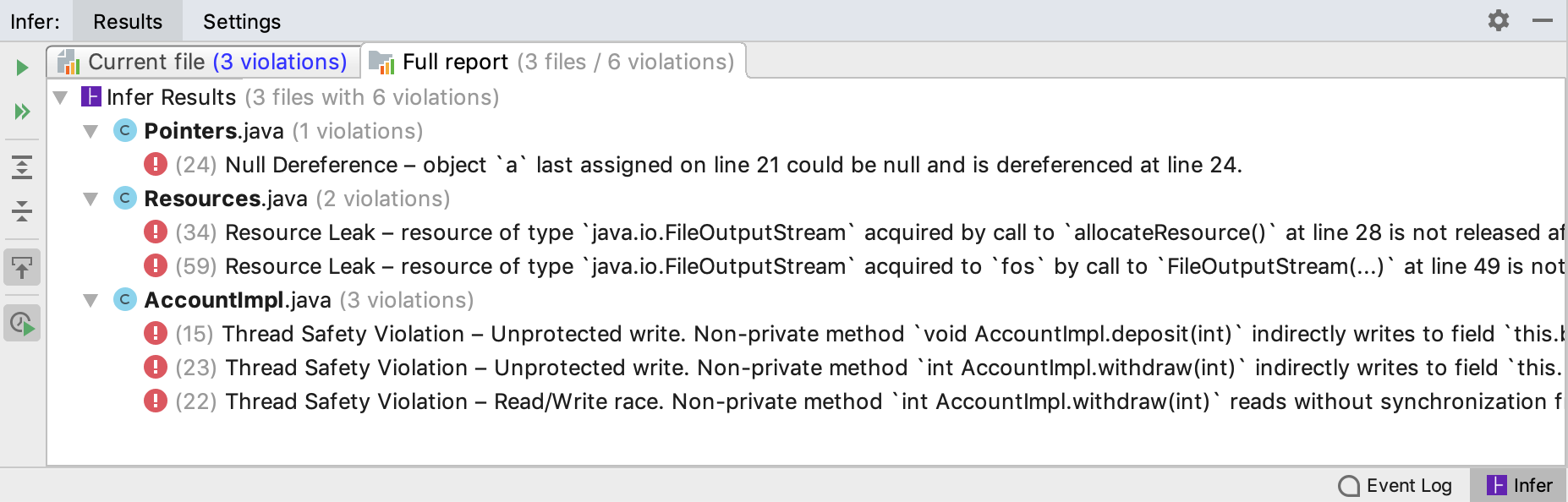Collapse the AccountImpl.java tree node
The width and height of the screenshot is (1568, 502).
90,300
